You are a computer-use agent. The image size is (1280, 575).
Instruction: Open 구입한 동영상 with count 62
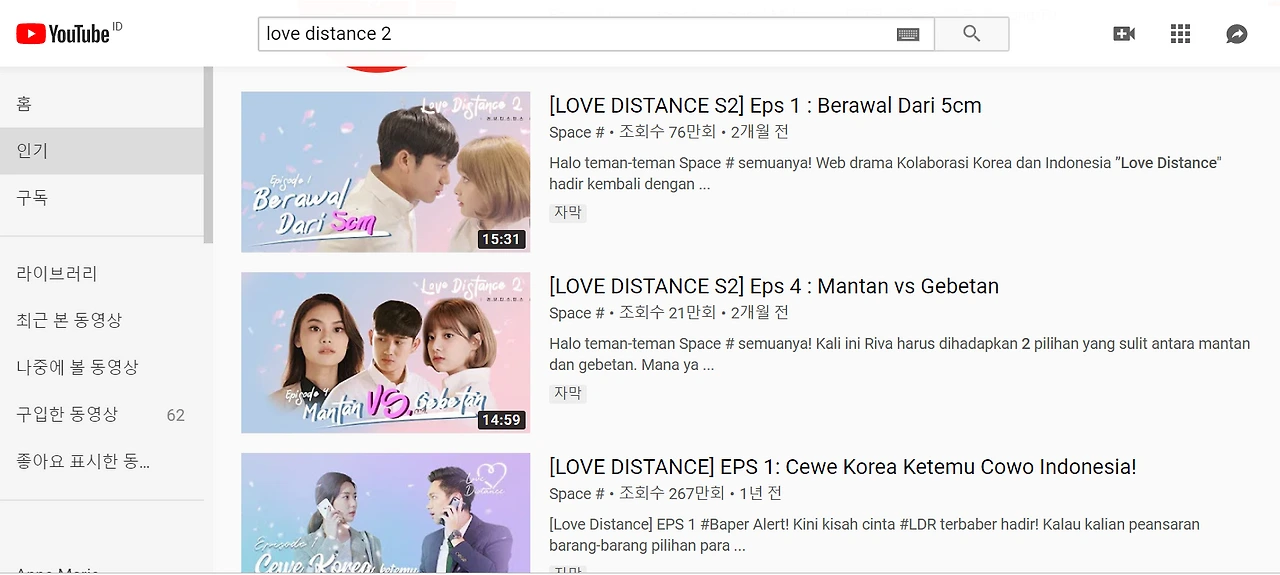[102, 414]
